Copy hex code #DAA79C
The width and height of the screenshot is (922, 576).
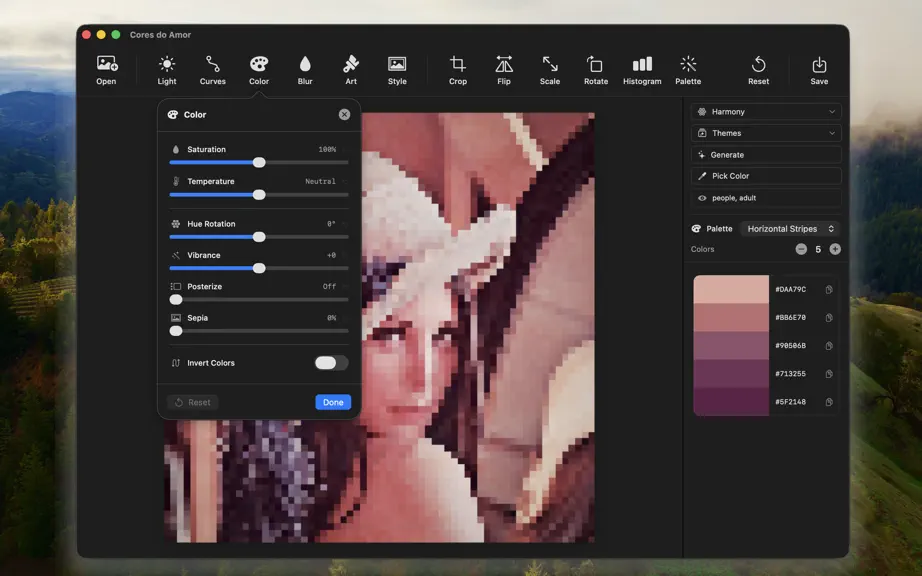[x=829, y=289]
